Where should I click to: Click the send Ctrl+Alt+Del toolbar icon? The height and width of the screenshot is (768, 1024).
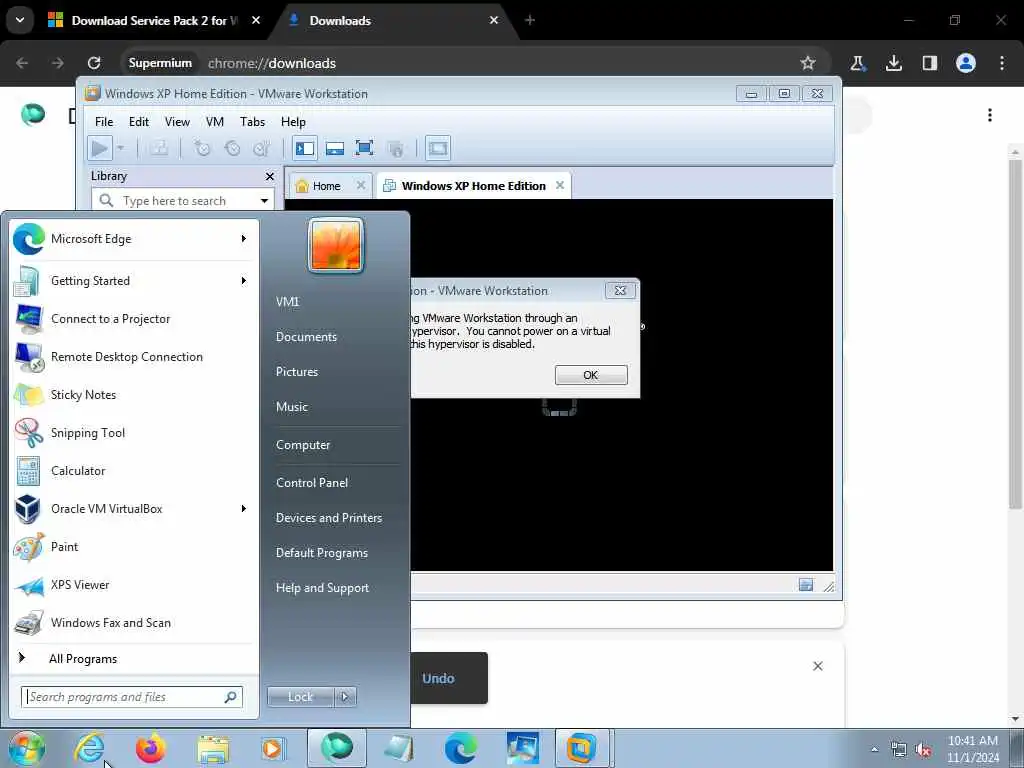[x=159, y=148]
